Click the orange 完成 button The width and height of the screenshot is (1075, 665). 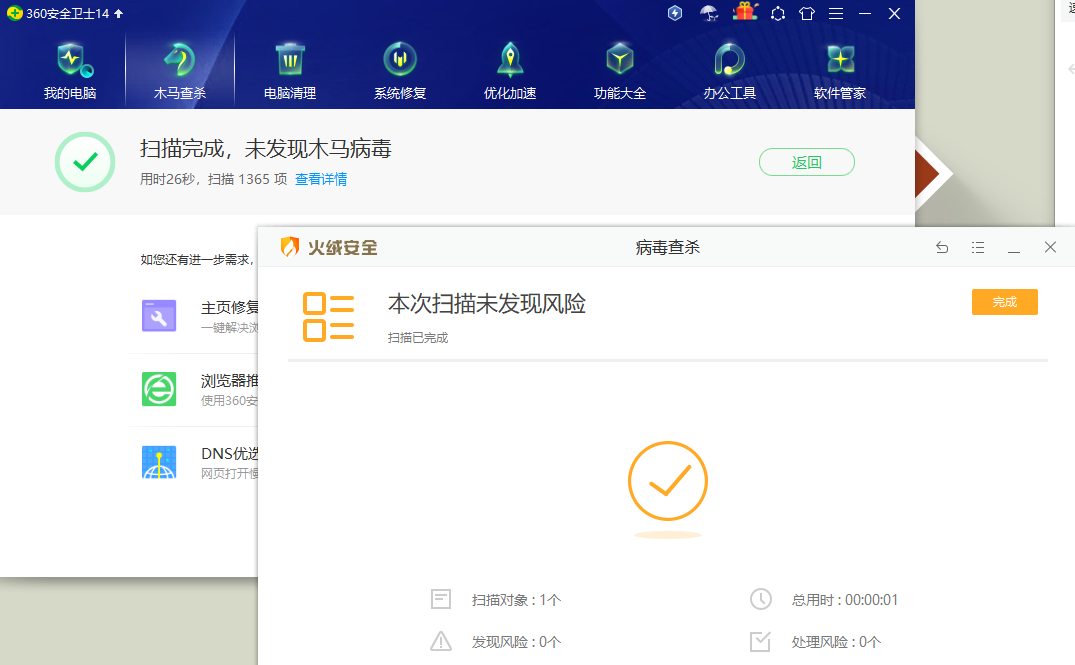point(1005,302)
